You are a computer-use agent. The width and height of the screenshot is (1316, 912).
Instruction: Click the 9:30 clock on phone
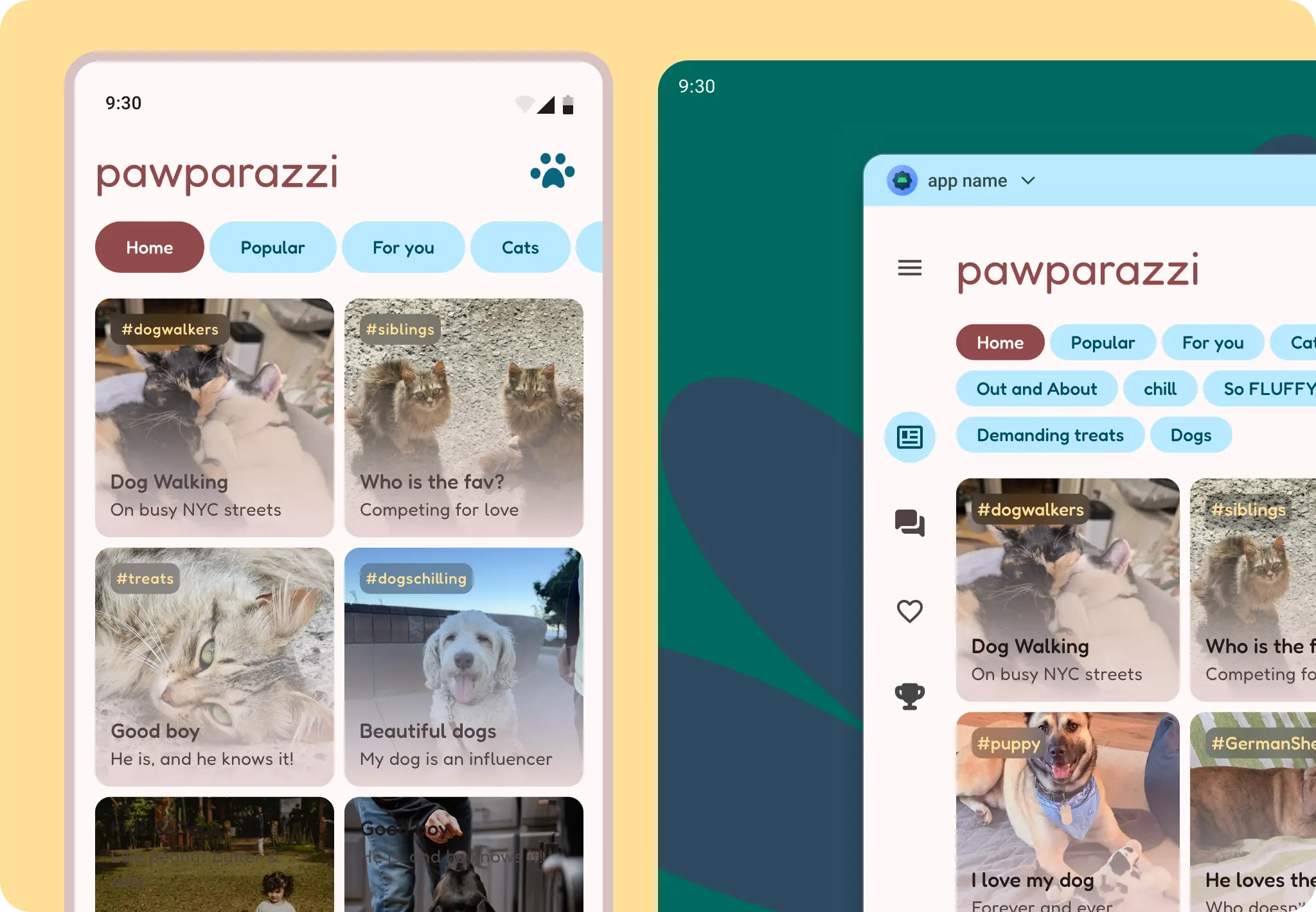tap(123, 103)
